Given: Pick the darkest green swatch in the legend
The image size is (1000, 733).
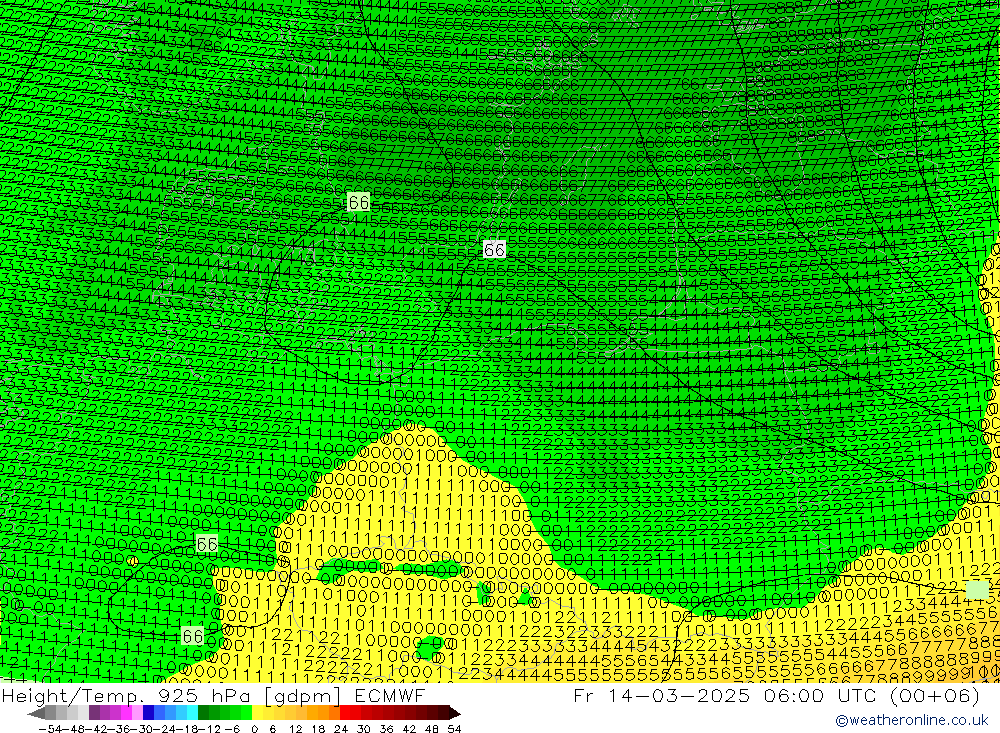Looking at the screenshot, I should [x=203, y=713].
